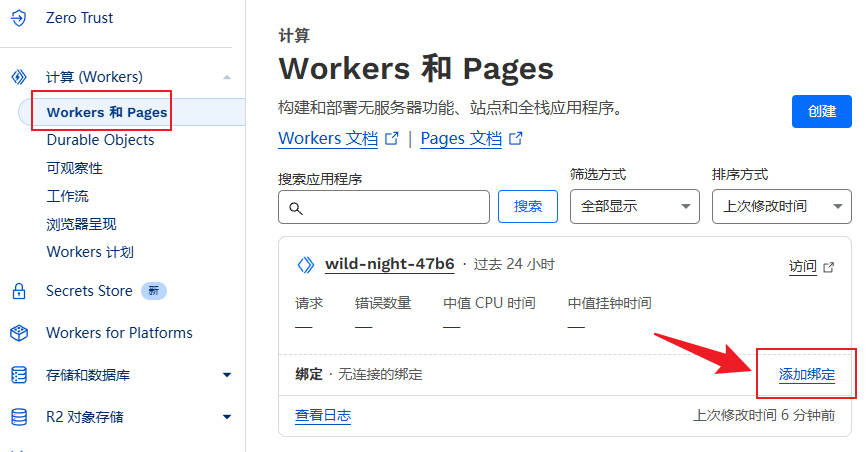Click the external link icon next to 访问
Viewport: 868px width, 452px height.
pyautogui.click(x=828, y=267)
